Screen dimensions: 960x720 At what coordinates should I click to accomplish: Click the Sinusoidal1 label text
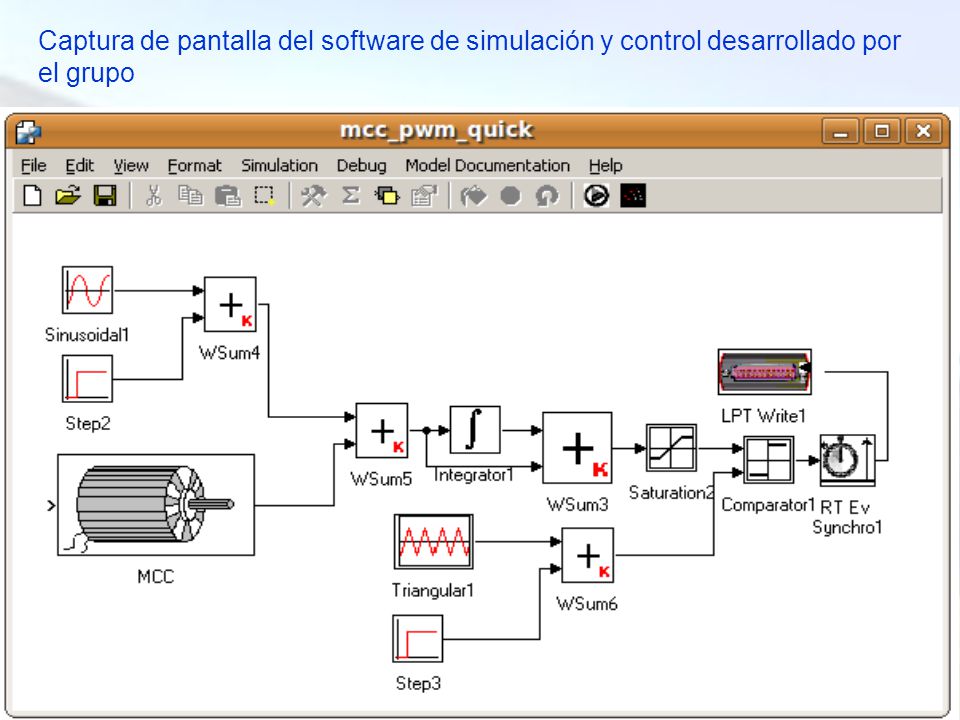[87, 335]
